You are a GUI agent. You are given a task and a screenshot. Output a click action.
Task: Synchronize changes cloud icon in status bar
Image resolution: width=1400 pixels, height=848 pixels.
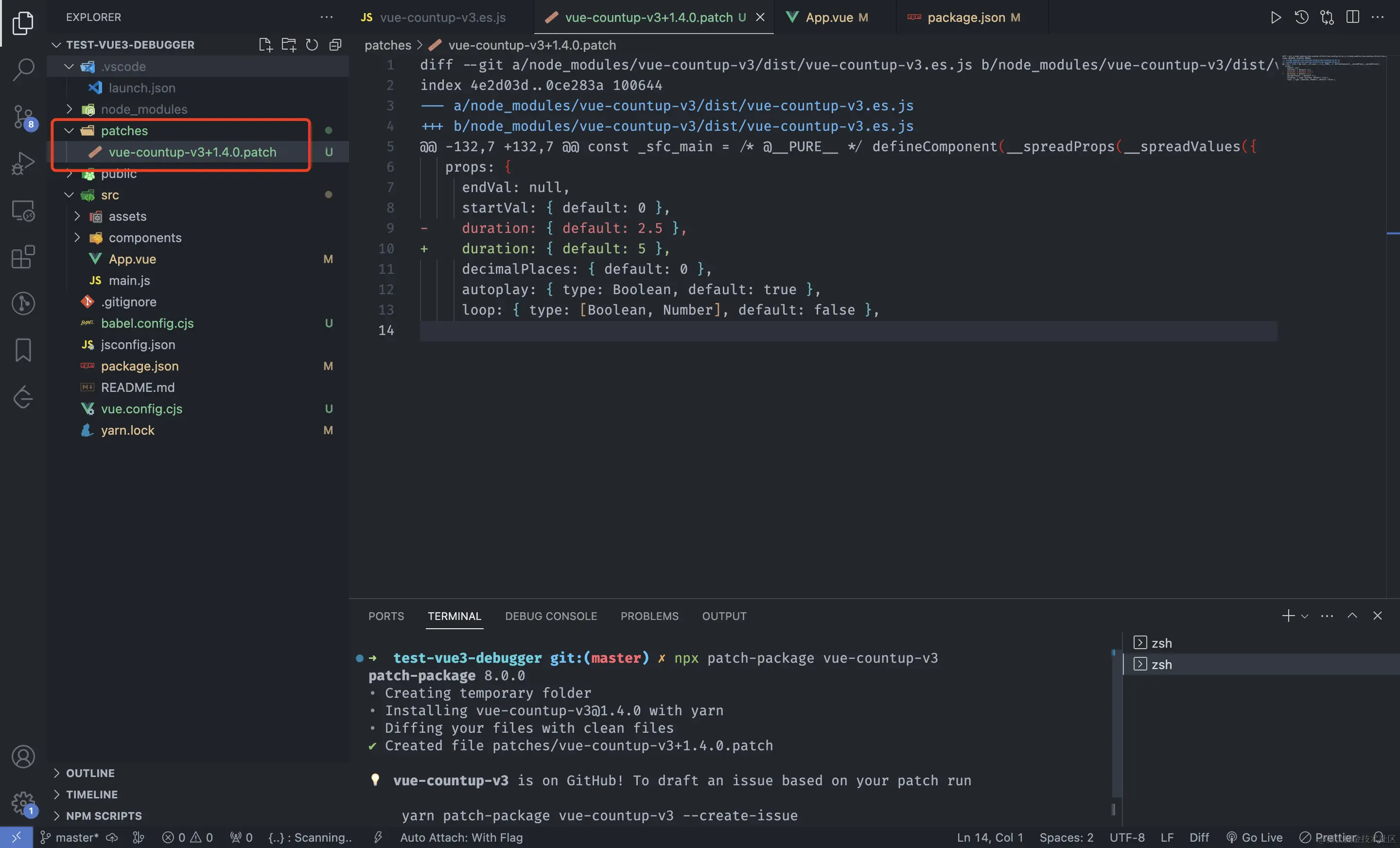(x=112, y=837)
